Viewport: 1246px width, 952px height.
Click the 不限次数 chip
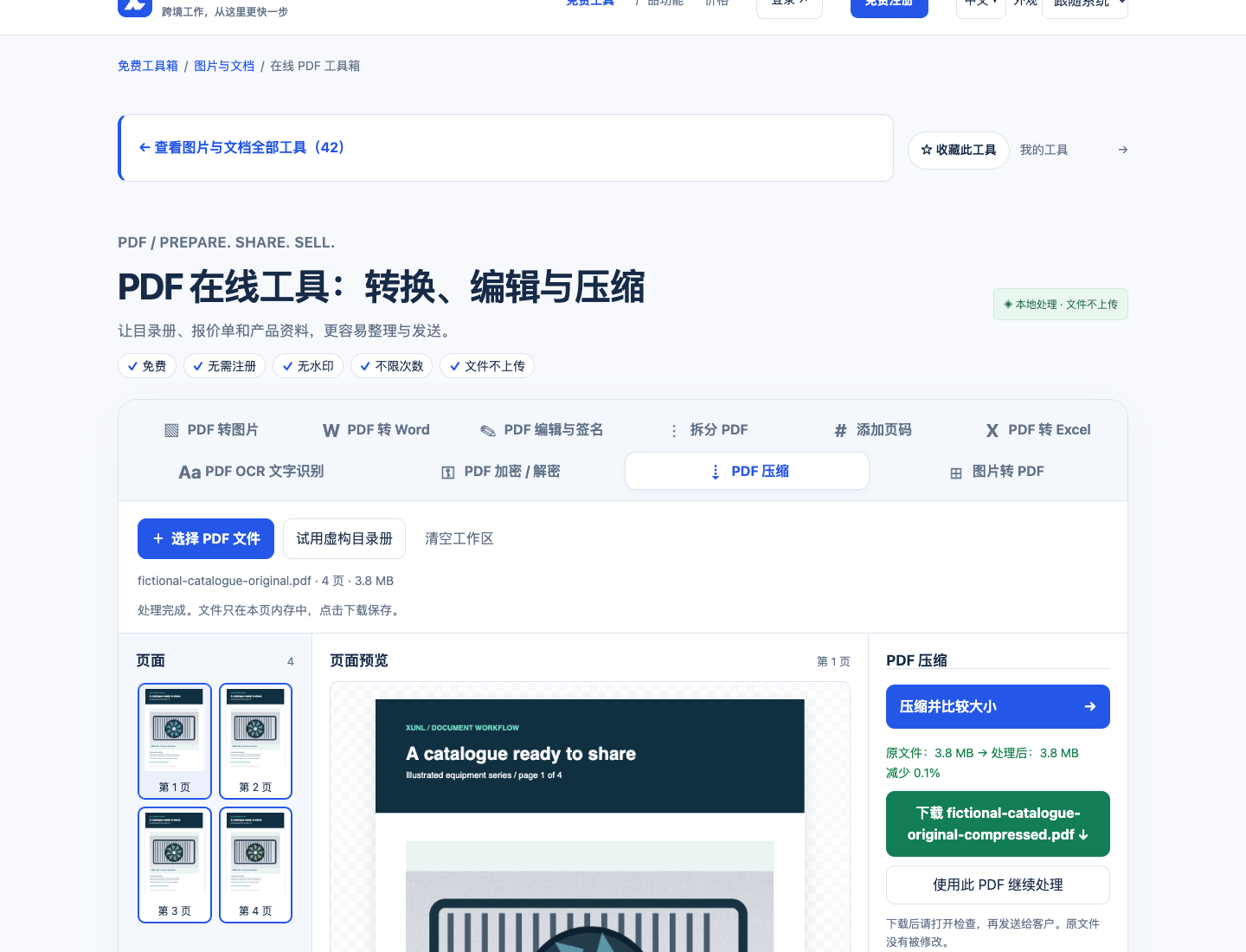coord(392,366)
